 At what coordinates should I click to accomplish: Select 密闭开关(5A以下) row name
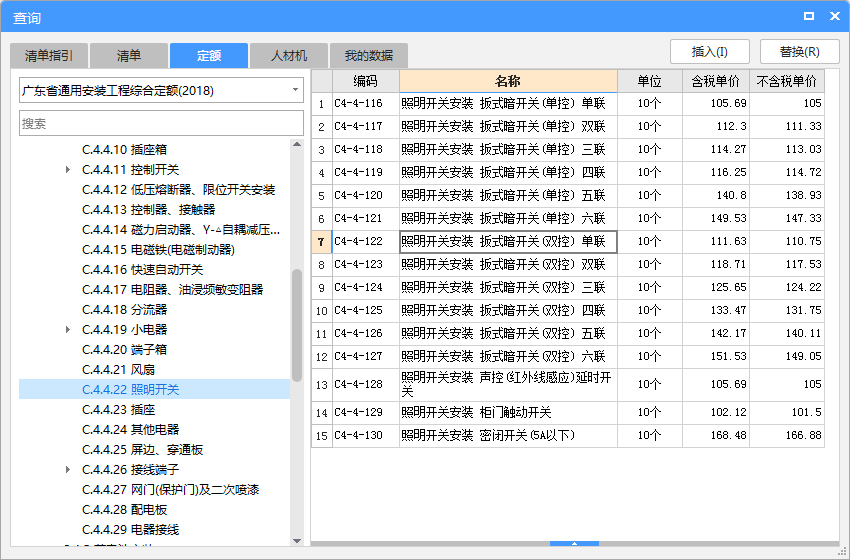pyautogui.click(x=508, y=435)
